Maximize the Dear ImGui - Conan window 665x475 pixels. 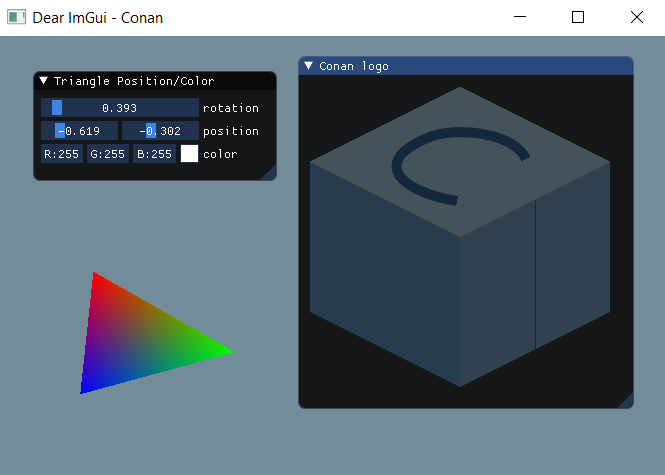pyautogui.click(x=578, y=17)
